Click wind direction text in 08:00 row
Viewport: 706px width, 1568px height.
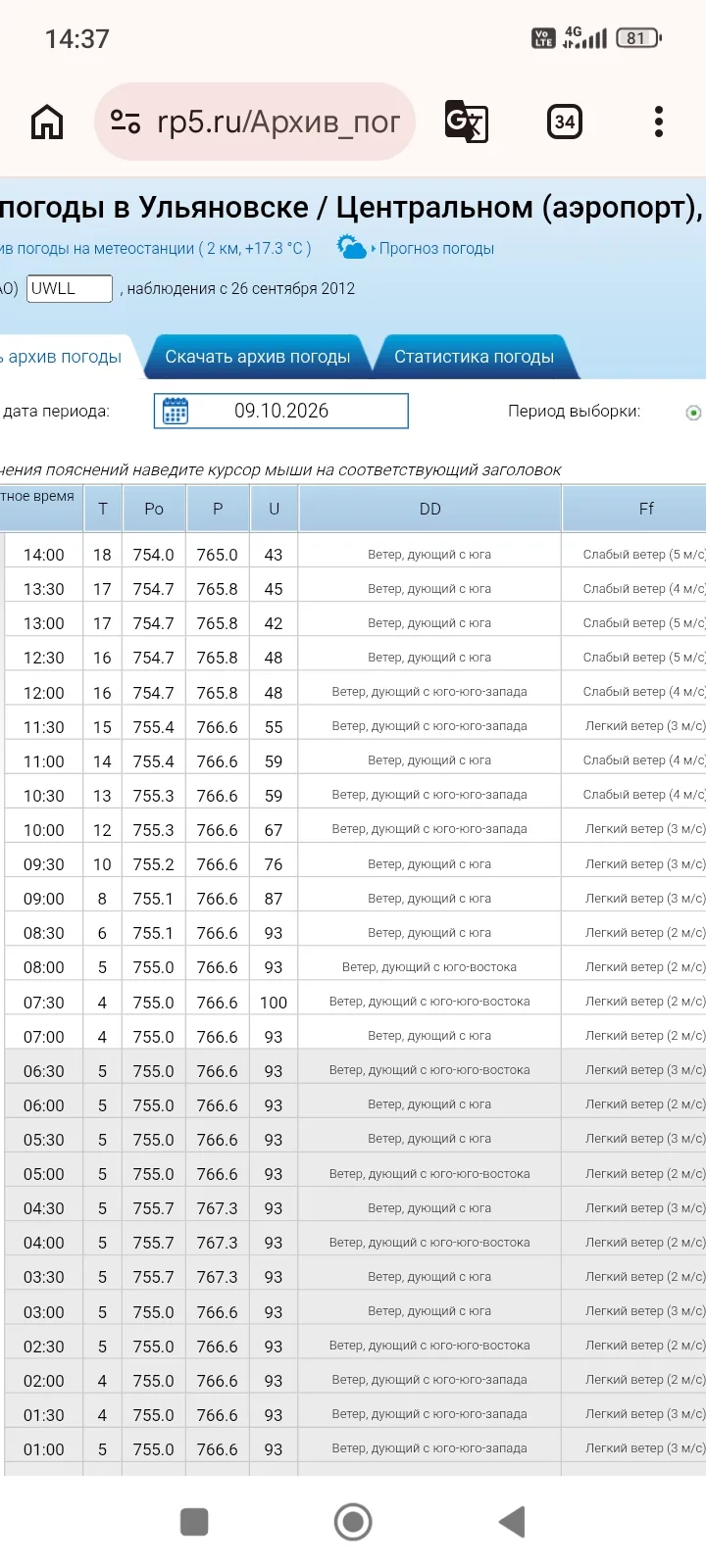(x=429, y=967)
